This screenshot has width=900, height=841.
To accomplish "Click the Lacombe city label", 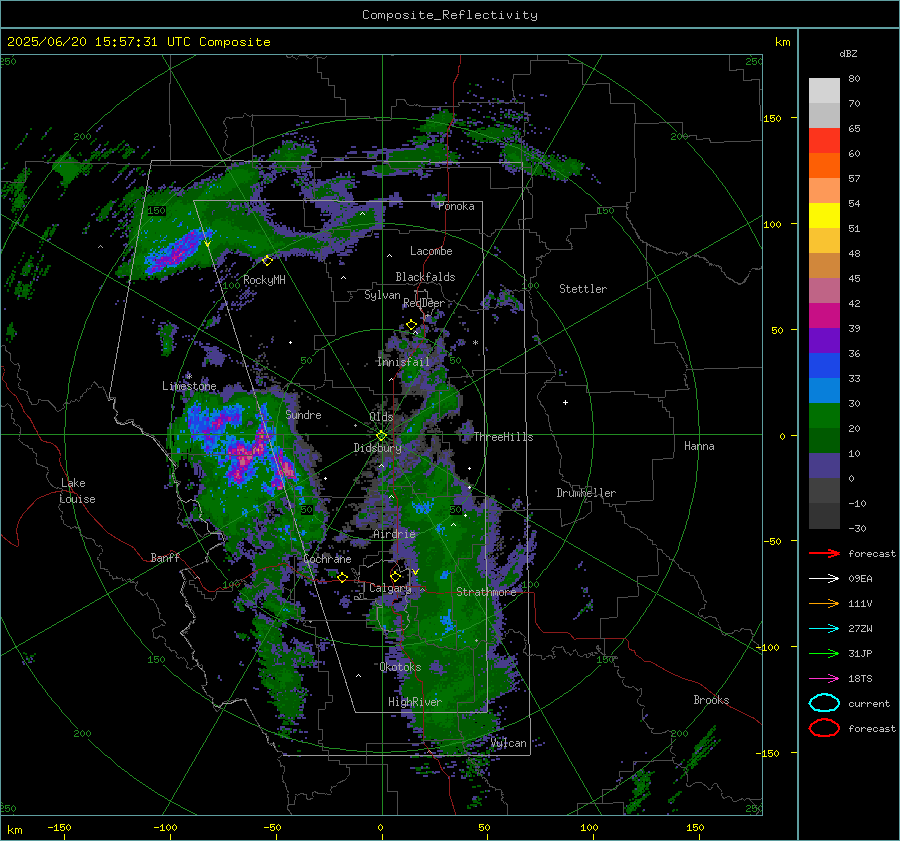I will pos(431,251).
